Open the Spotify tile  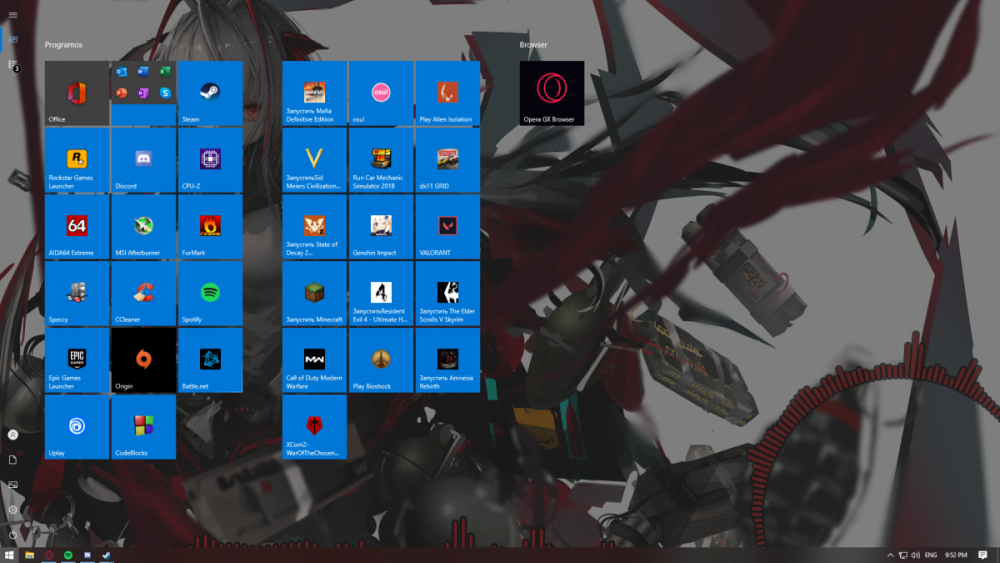(x=210, y=294)
